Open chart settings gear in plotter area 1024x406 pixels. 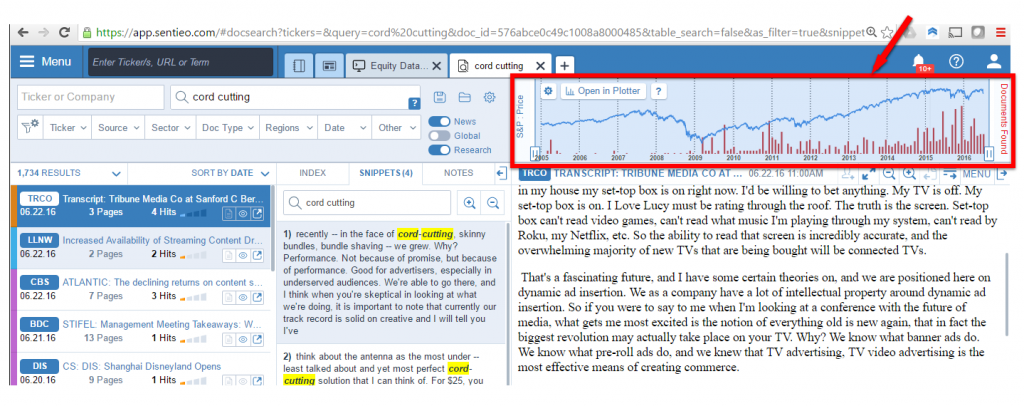point(549,91)
